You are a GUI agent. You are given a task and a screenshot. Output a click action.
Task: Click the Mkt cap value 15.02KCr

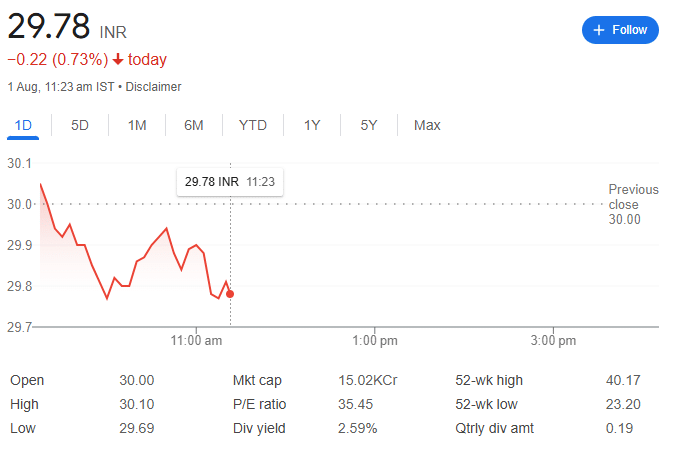click(x=367, y=381)
